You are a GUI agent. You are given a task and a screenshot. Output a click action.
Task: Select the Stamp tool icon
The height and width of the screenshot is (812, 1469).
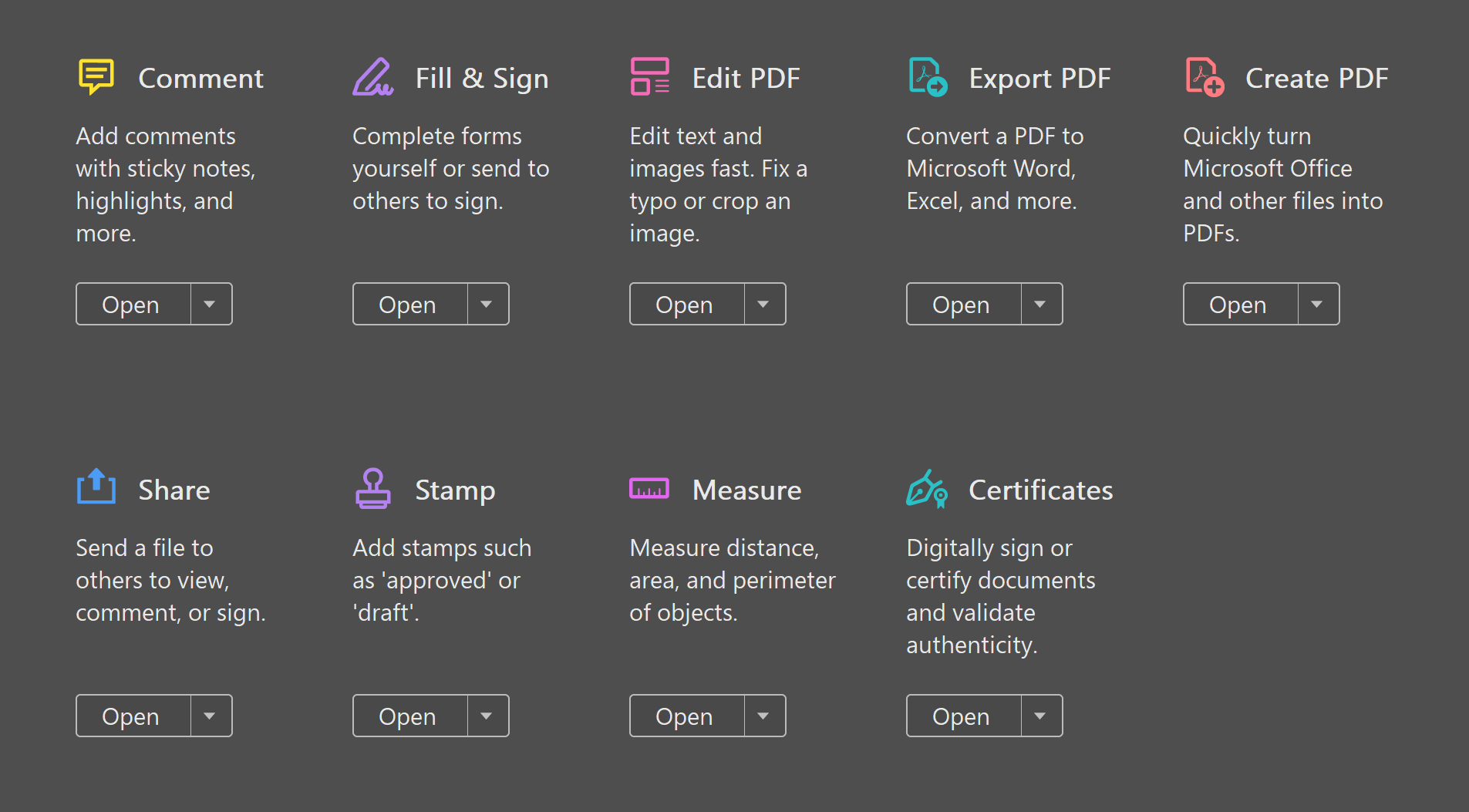point(372,488)
